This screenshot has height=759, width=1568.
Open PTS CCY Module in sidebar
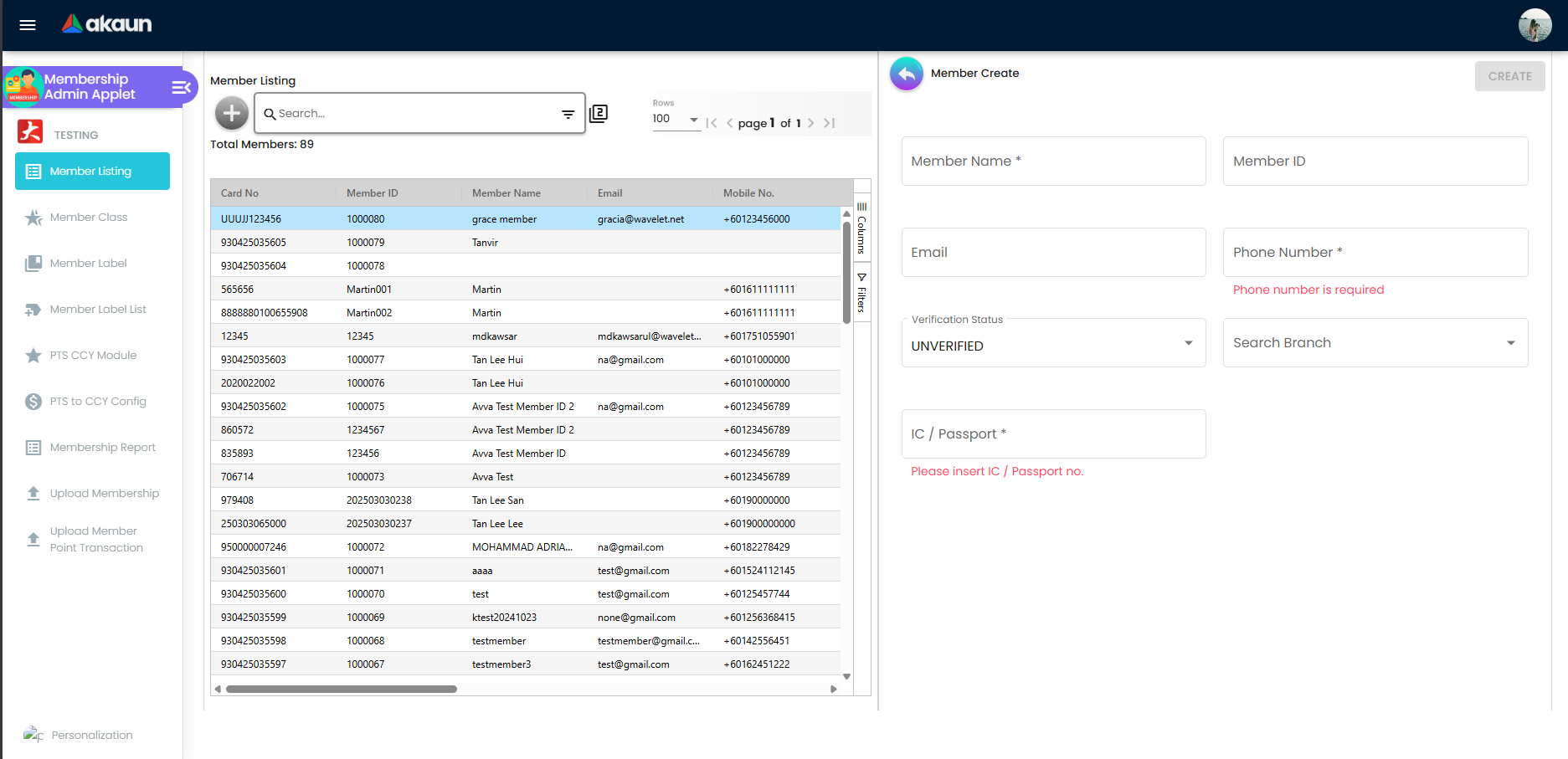(93, 356)
